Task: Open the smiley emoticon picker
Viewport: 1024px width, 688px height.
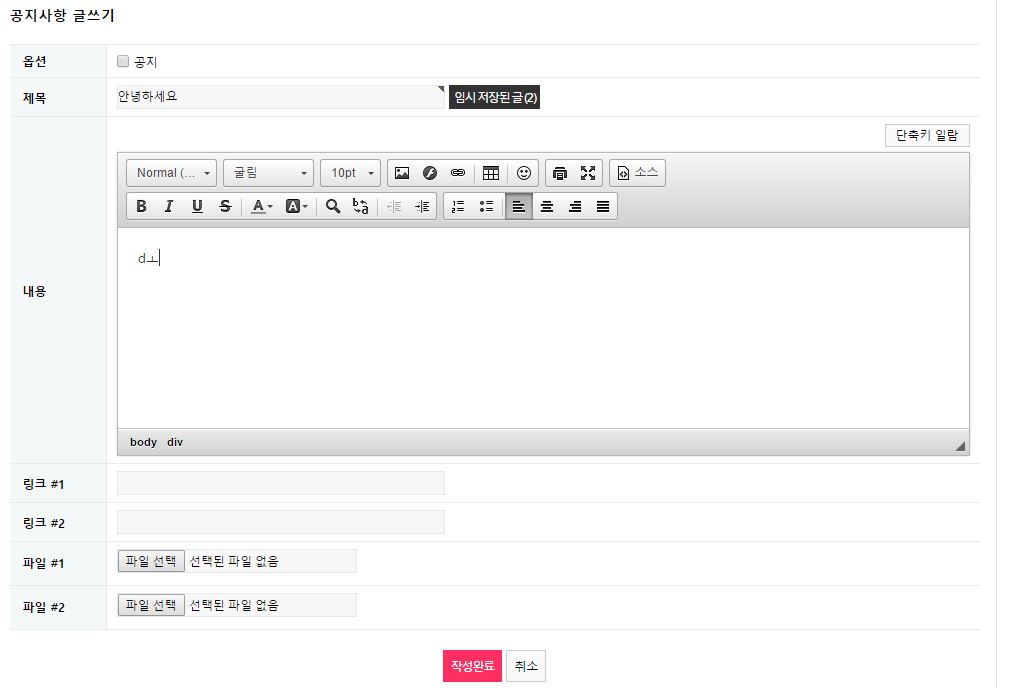Action: [524, 173]
